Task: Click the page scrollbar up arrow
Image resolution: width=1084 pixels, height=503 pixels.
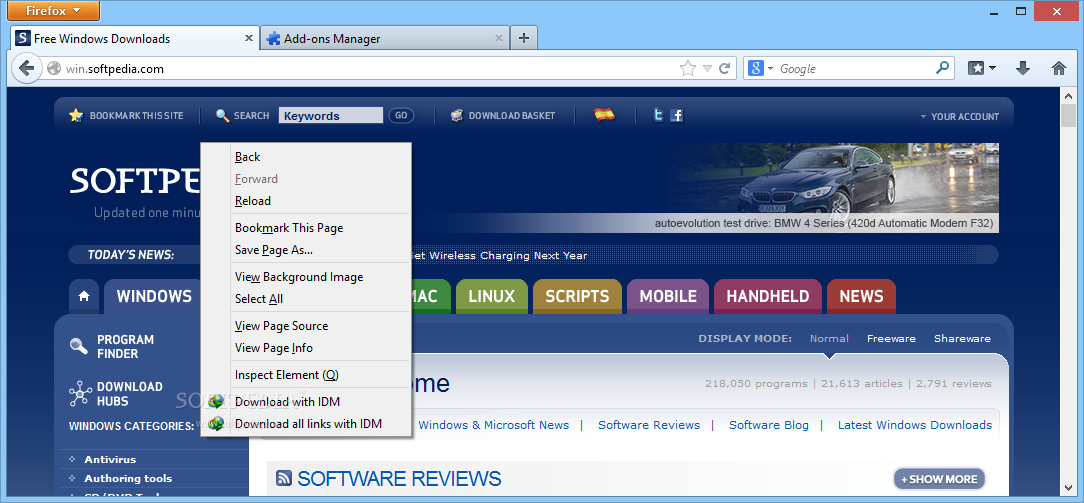Action: [1070, 97]
